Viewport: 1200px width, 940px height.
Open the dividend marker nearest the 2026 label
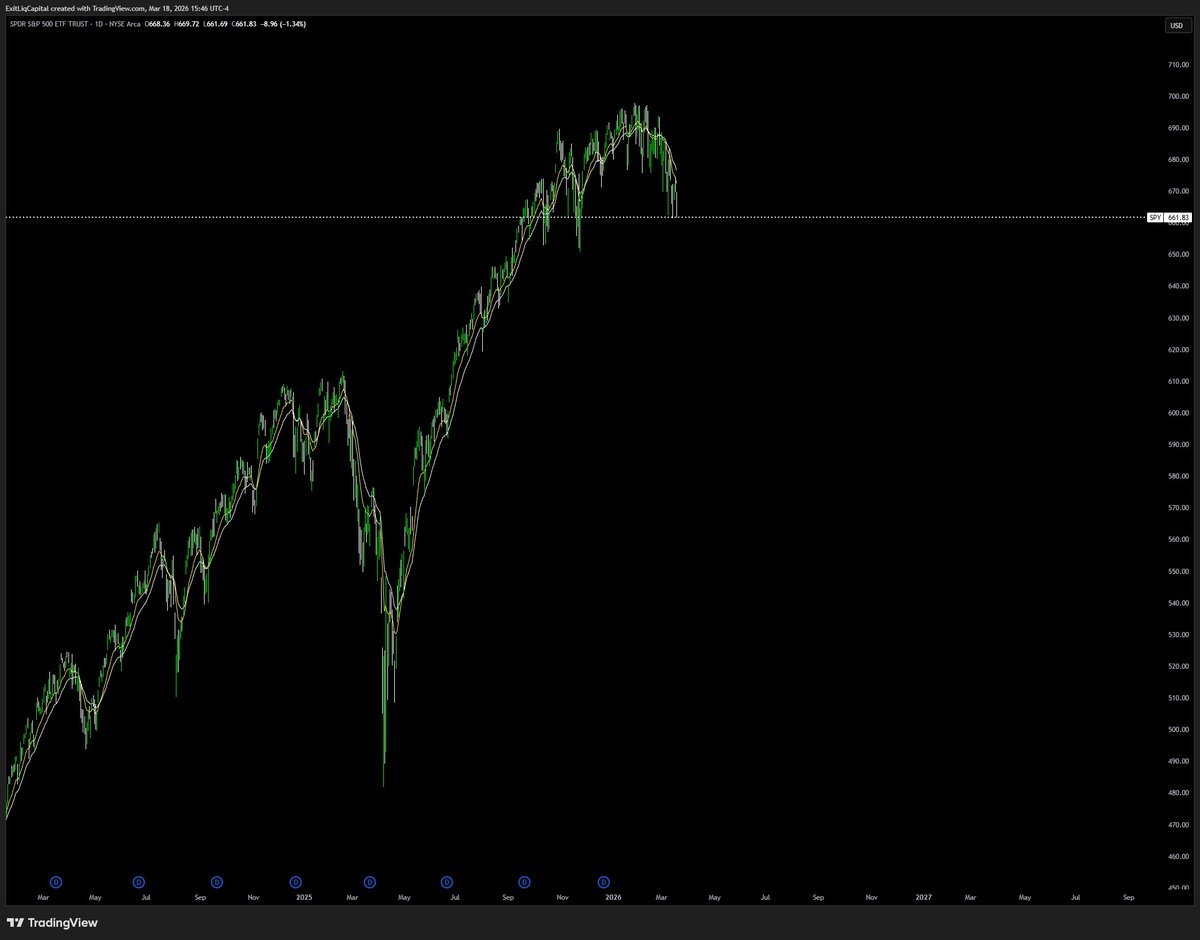(x=604, y=882)
